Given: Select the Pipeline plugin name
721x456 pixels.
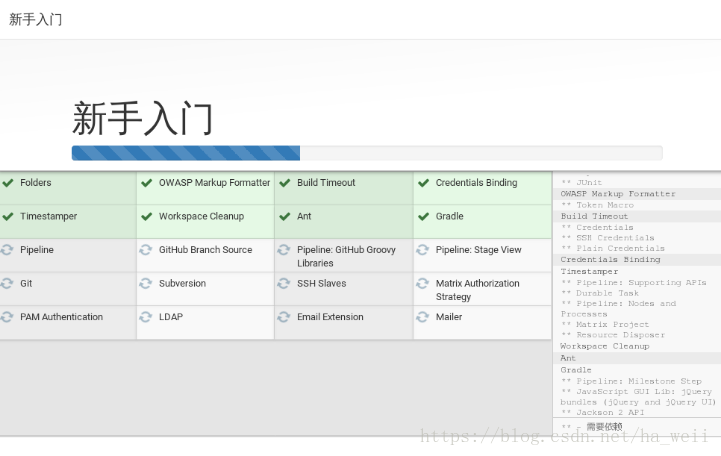Looking at the screenshot, I should point(37,250).
